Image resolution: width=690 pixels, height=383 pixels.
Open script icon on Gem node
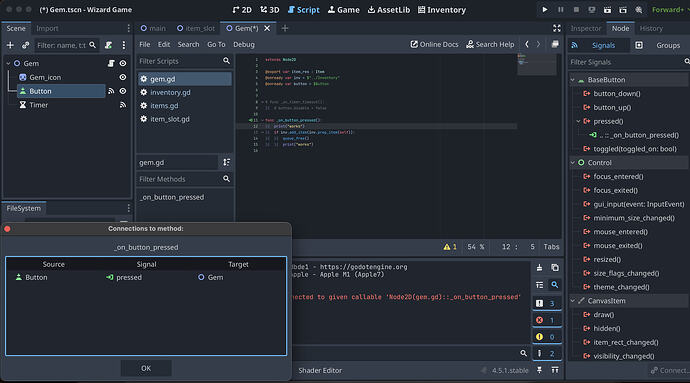(x=111, y=63)
